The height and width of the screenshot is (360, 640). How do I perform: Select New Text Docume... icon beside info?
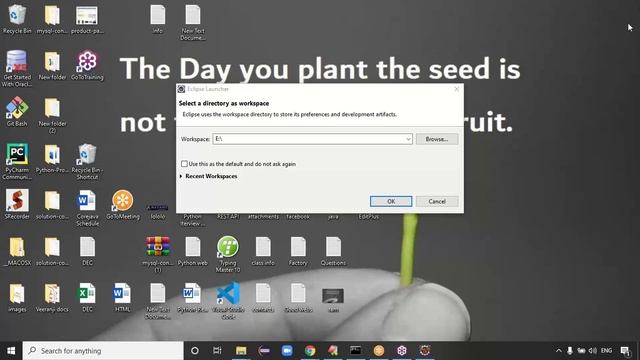coord(193,22)
